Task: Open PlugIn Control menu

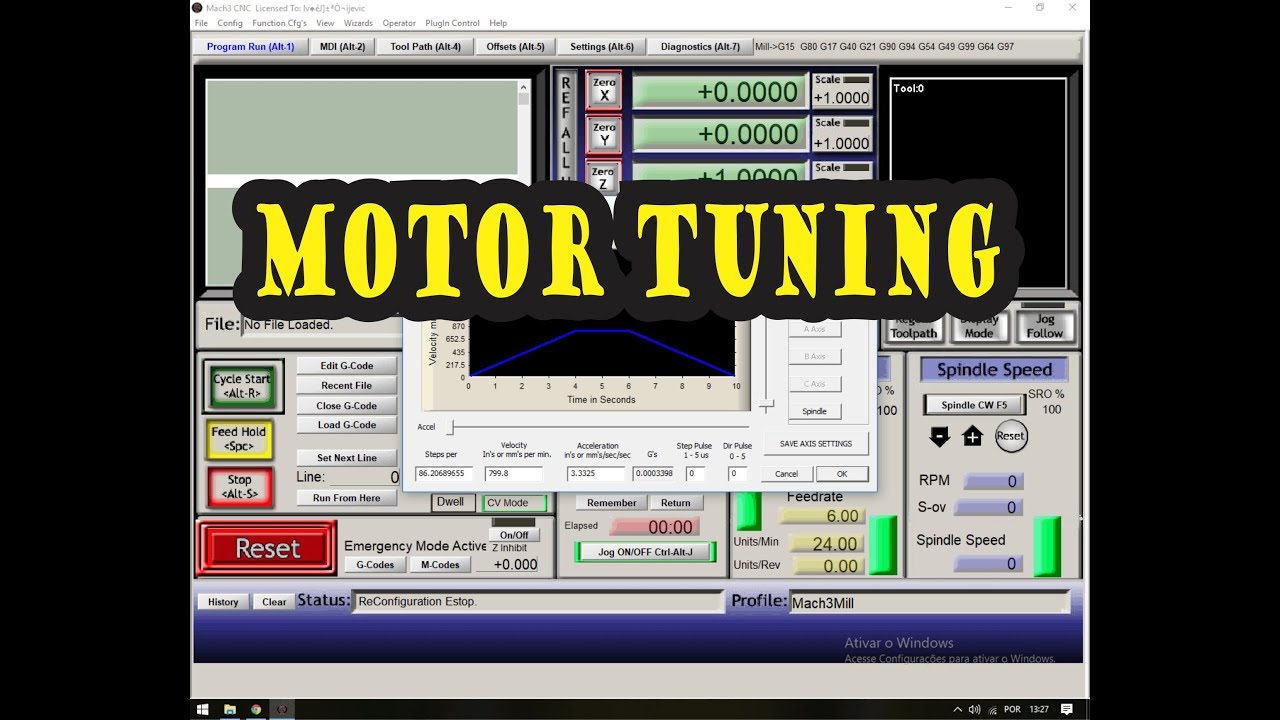Action: click(x=453, y=23)
